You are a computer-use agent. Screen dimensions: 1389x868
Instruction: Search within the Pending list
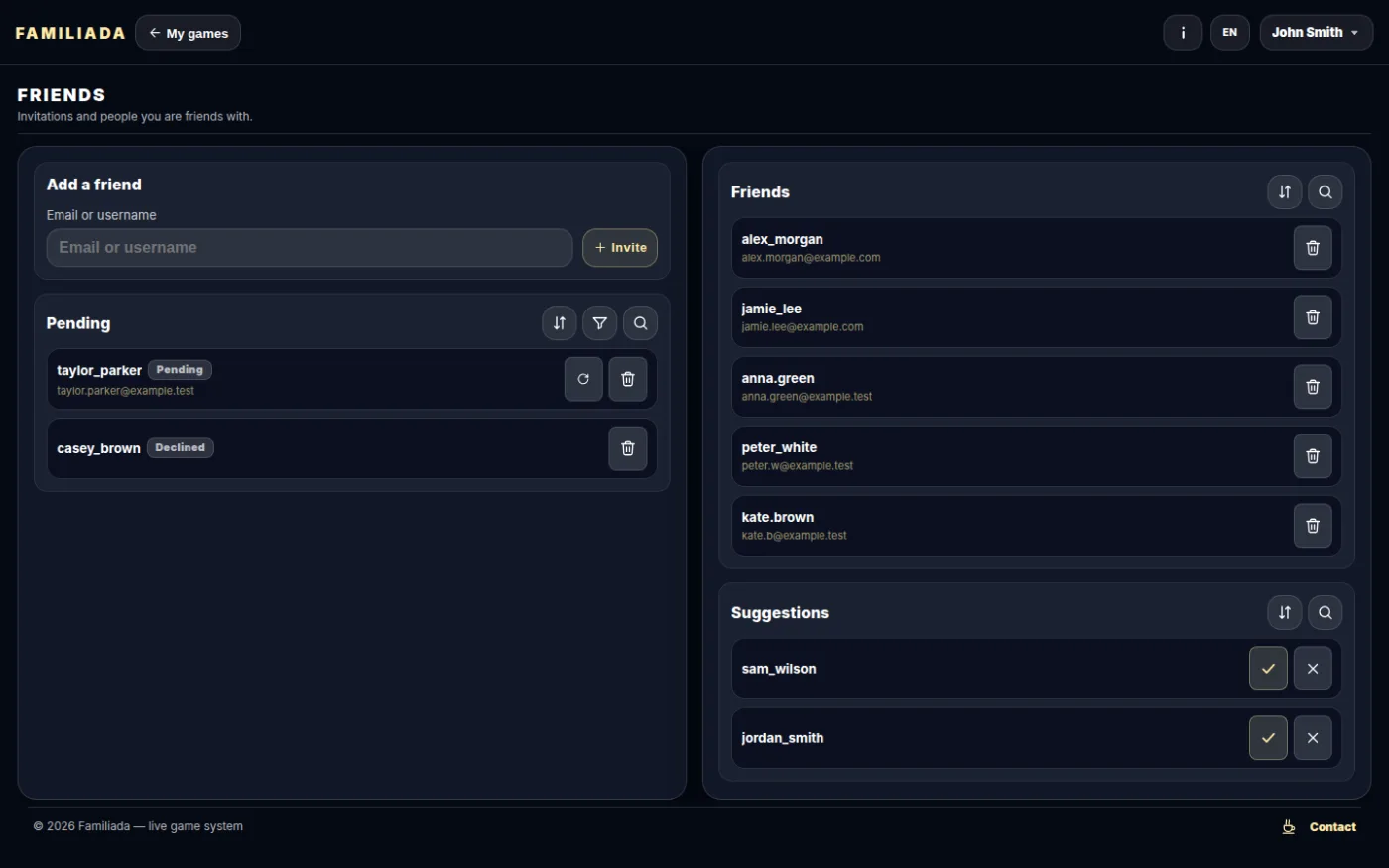click(x=641, y=323)
